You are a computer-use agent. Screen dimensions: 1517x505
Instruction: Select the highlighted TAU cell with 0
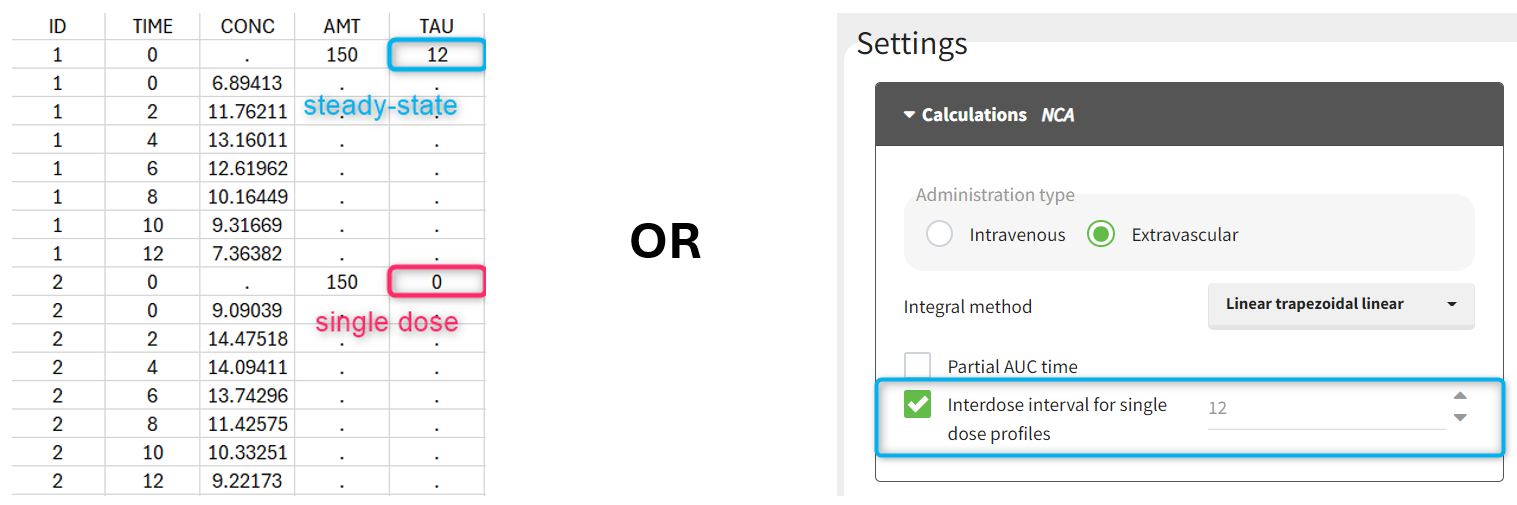pos(437,282)
